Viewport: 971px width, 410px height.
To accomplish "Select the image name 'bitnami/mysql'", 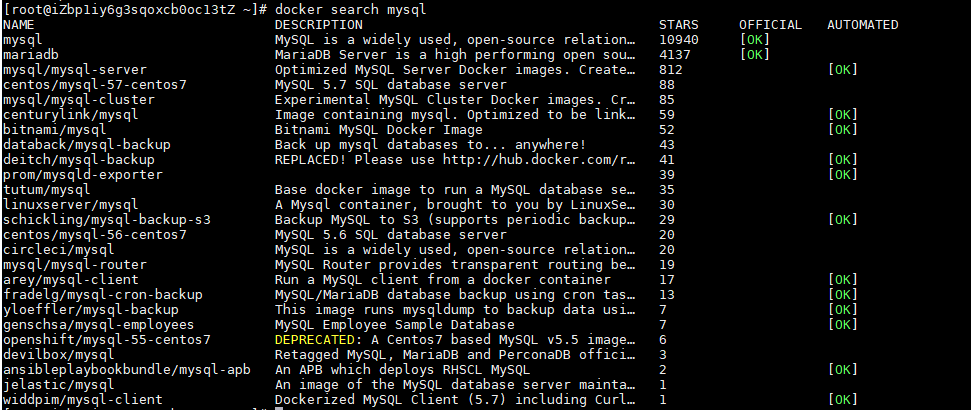I will pos(54,129).
